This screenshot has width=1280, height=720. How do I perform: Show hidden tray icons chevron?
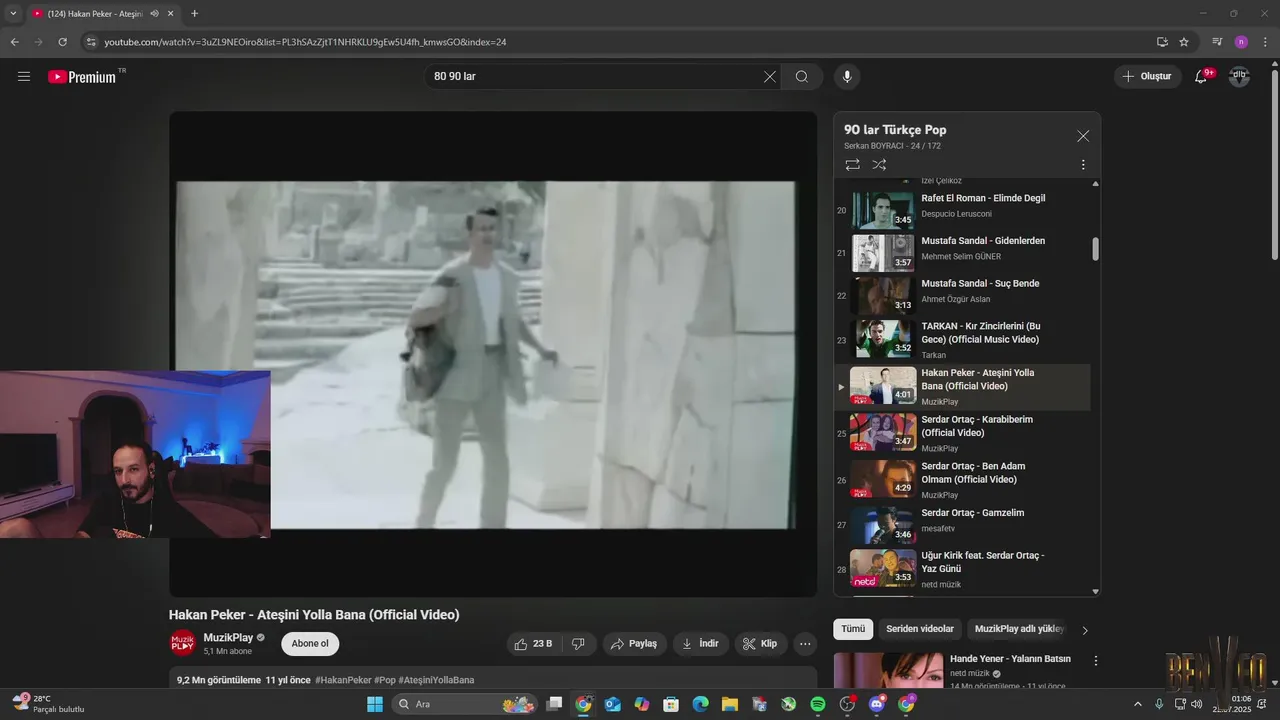[1138, 704]
